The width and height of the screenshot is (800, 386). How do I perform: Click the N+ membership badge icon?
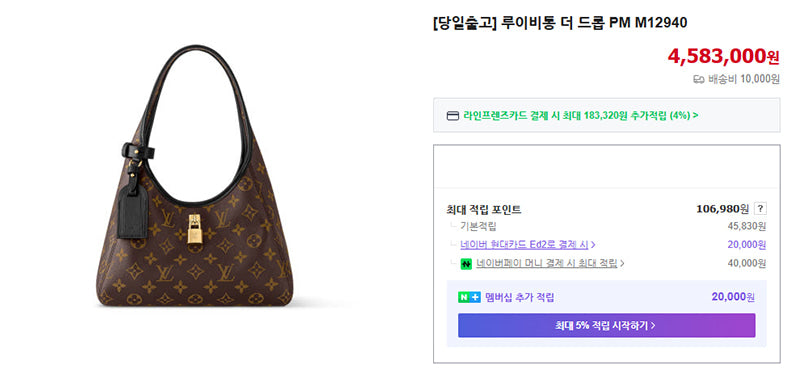coord(469,297)
